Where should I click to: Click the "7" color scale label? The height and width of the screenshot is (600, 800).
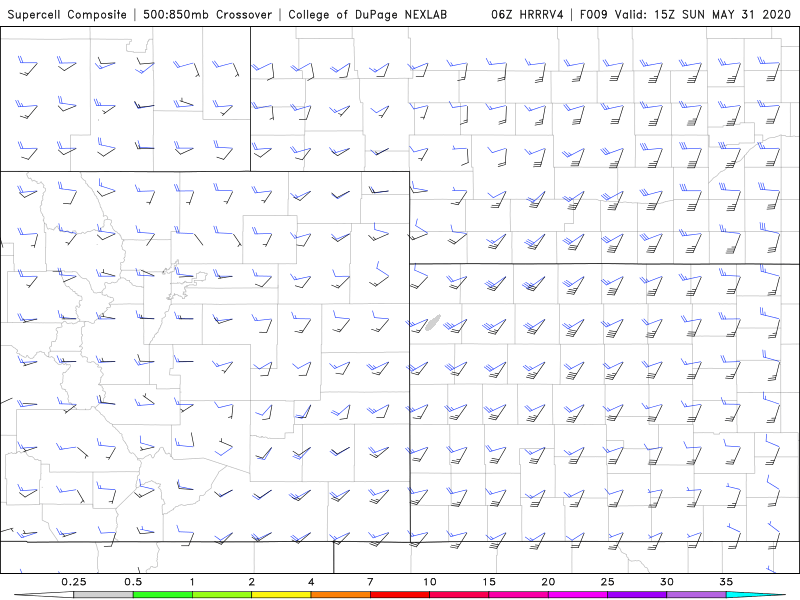pyautogui.click(x=370, y=582)
